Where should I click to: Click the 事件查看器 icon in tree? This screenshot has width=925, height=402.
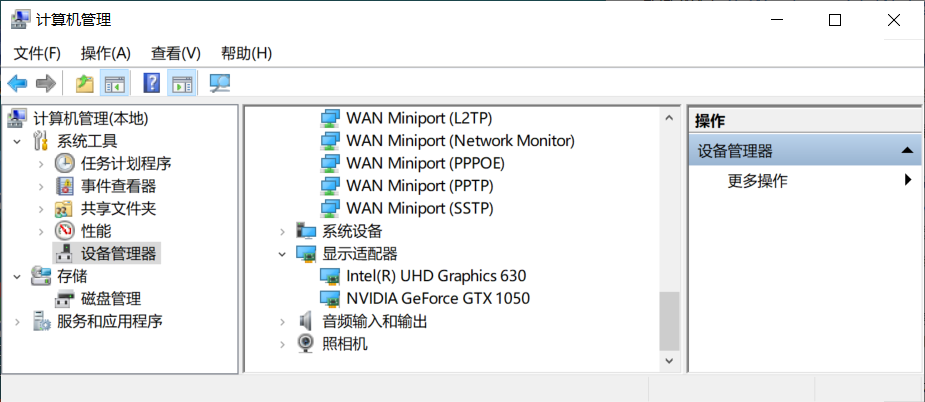tap(65, 187)
